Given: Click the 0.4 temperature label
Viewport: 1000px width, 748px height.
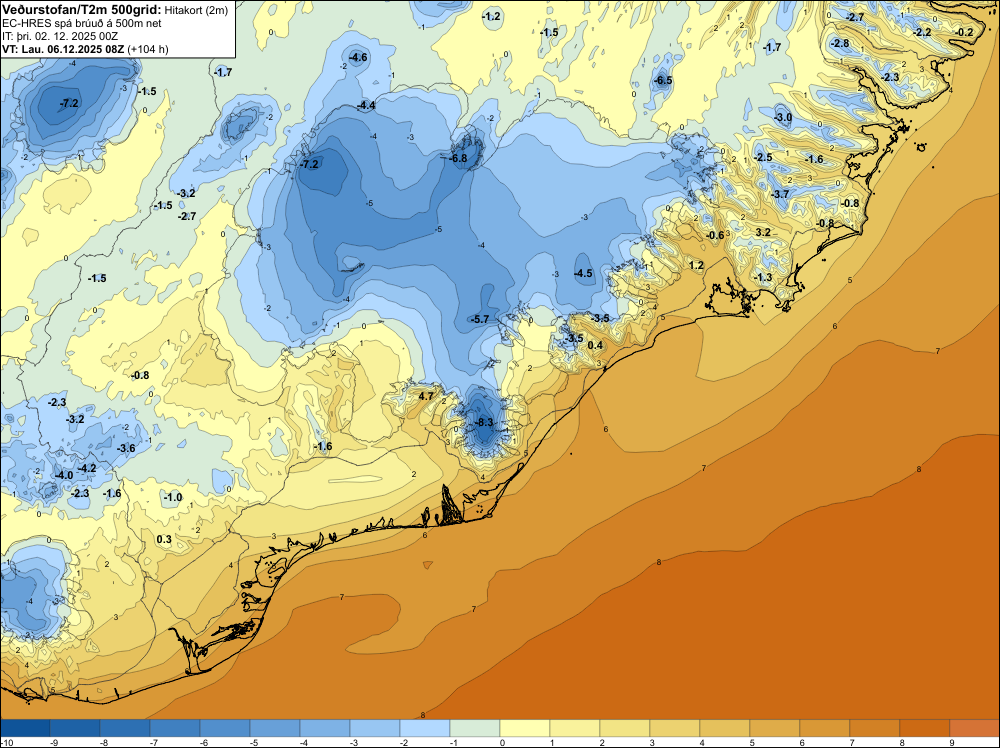Looking at the screenshot, I should point(595,345).
